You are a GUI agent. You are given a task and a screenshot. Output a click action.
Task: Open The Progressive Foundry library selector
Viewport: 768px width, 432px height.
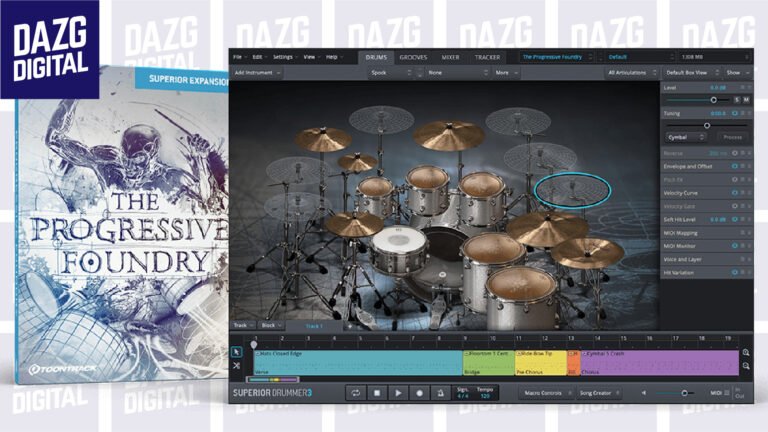click(556, 57)
